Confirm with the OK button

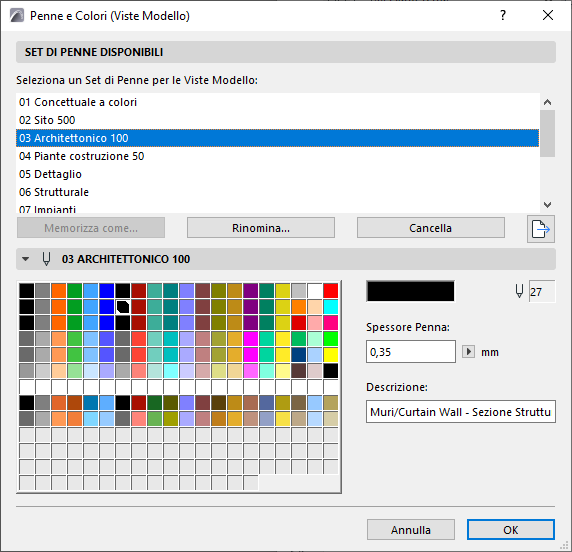(511, 529)
